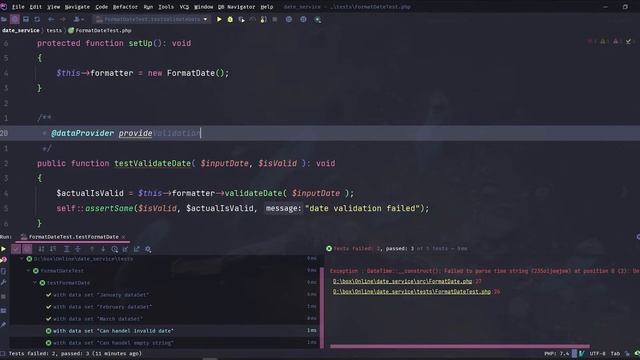This screenshot has height=360, width=640.
Task: Click the wrench icon in Run sidebar
Action: [x=3, y=282]
